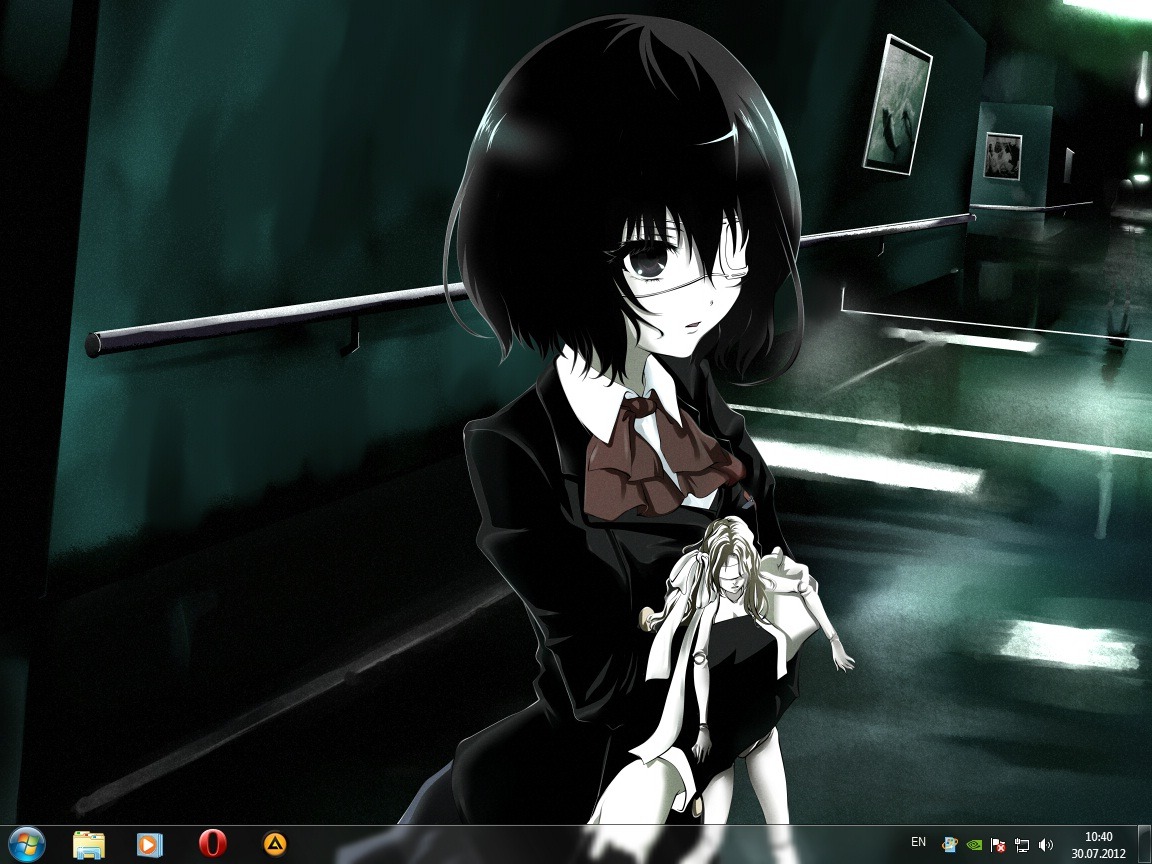Open Action Center flag icon

[998, 845]
